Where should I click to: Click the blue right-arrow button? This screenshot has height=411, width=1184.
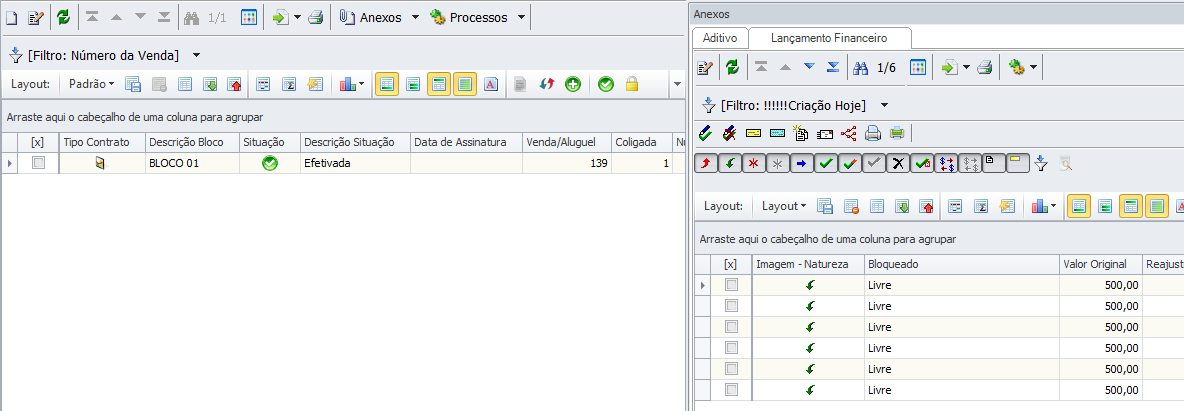click(x=801, y=163)
